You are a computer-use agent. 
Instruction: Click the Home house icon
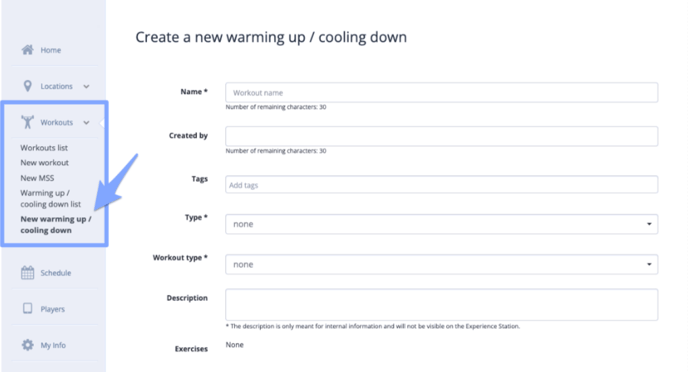tap(27, 50)
